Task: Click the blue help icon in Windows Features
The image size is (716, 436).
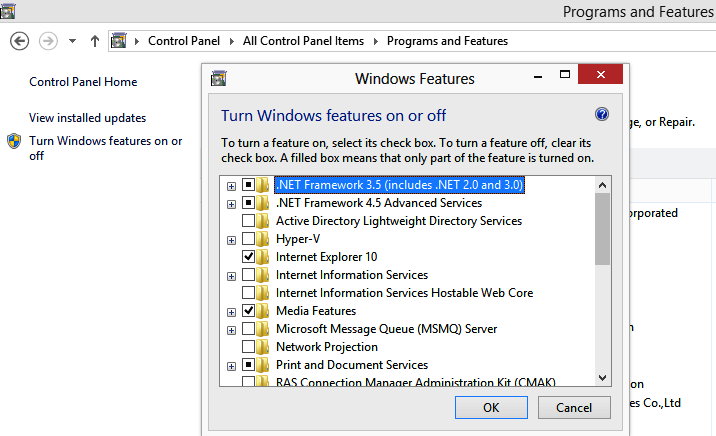Action: tap(602, 115)
